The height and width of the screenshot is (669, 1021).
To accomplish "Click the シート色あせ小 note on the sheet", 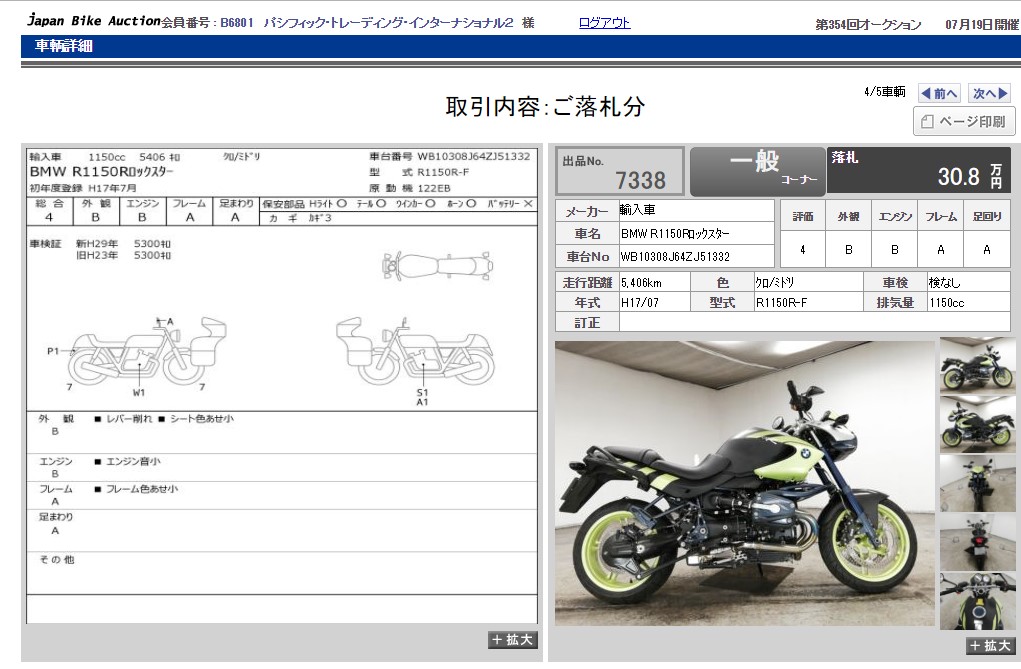I will coord(202,419).
